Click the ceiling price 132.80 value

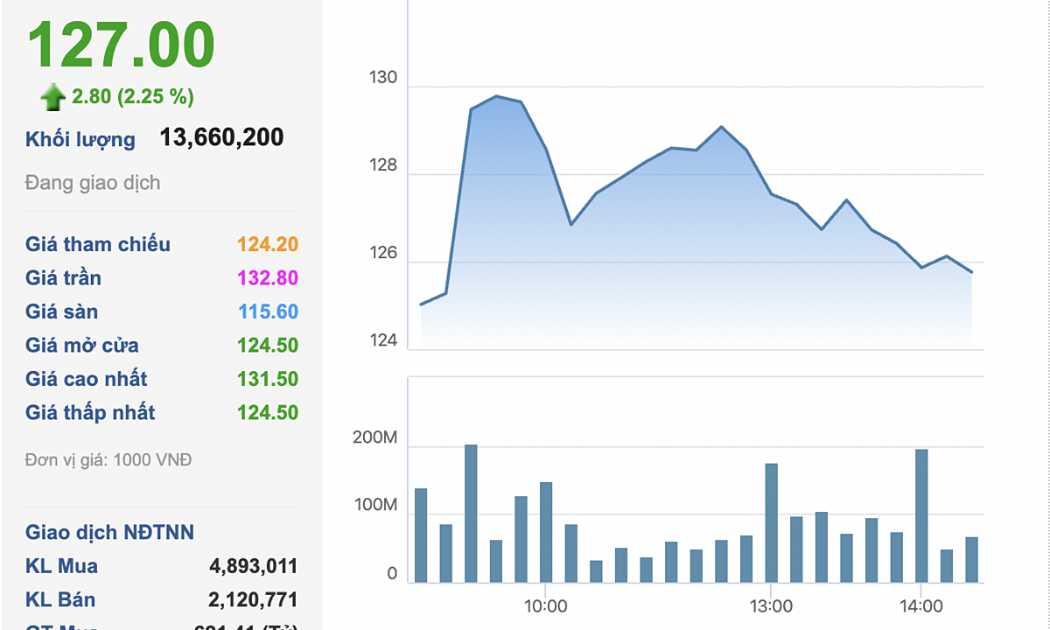267,278
